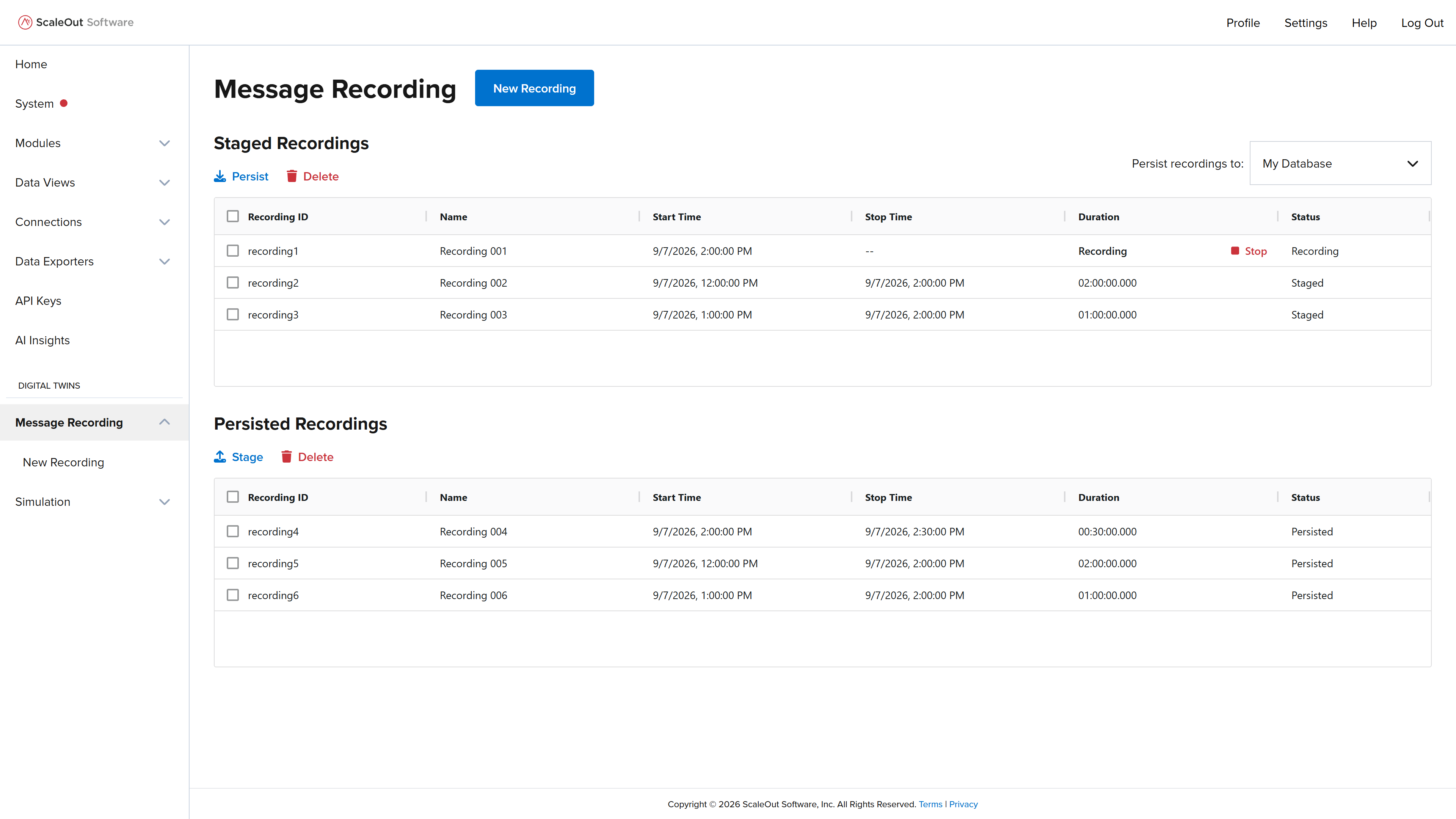Open the My Database dropdown

coord(1340,163)
